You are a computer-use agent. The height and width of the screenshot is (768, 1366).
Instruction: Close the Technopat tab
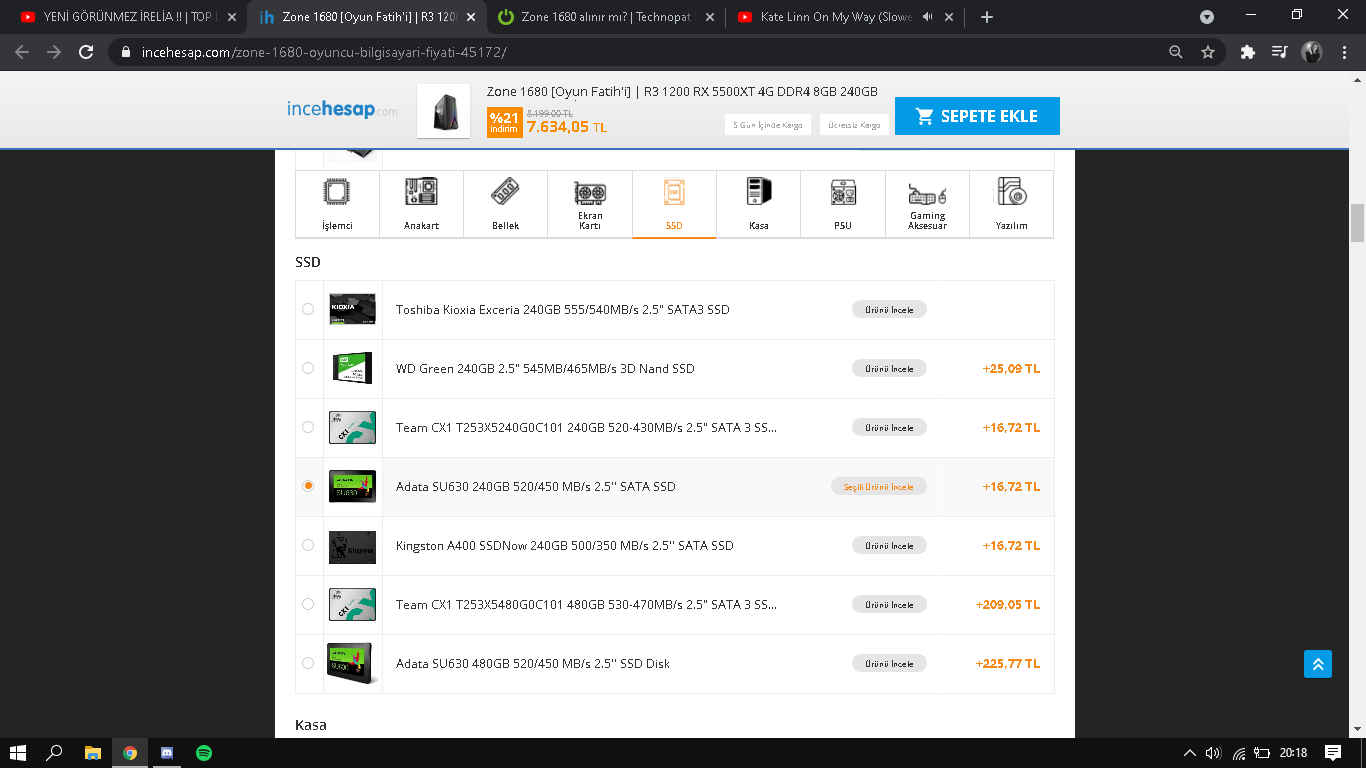pyautogui.click(x=710, y=17)
